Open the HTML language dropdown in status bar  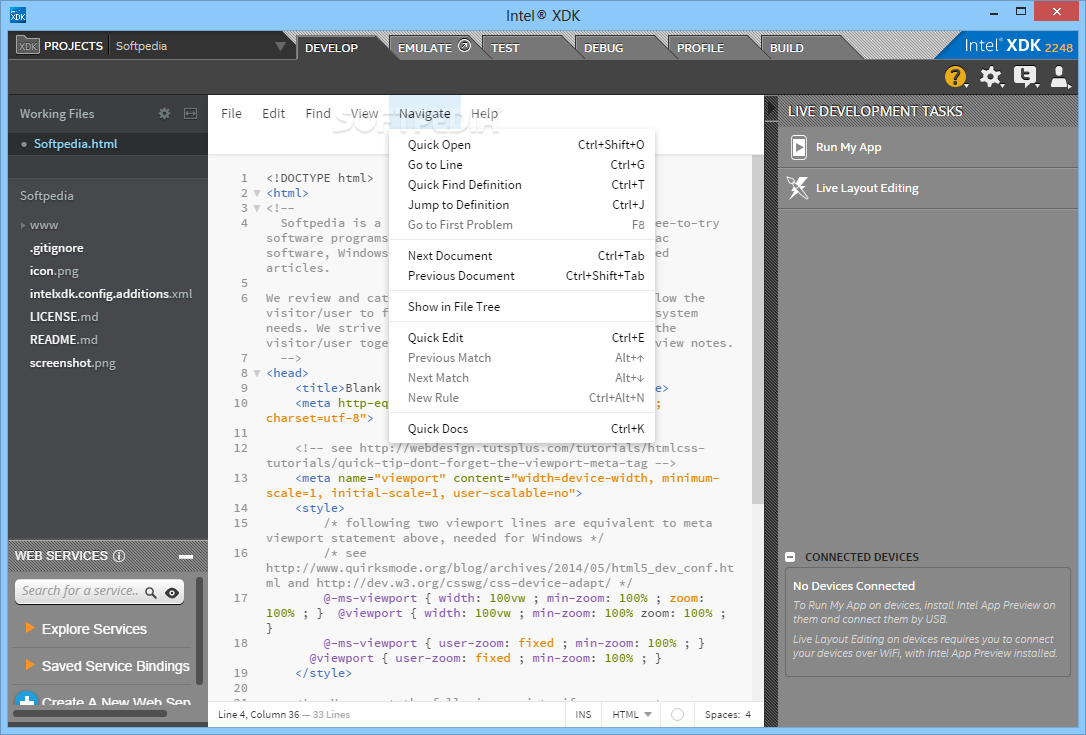coord(632,715)
